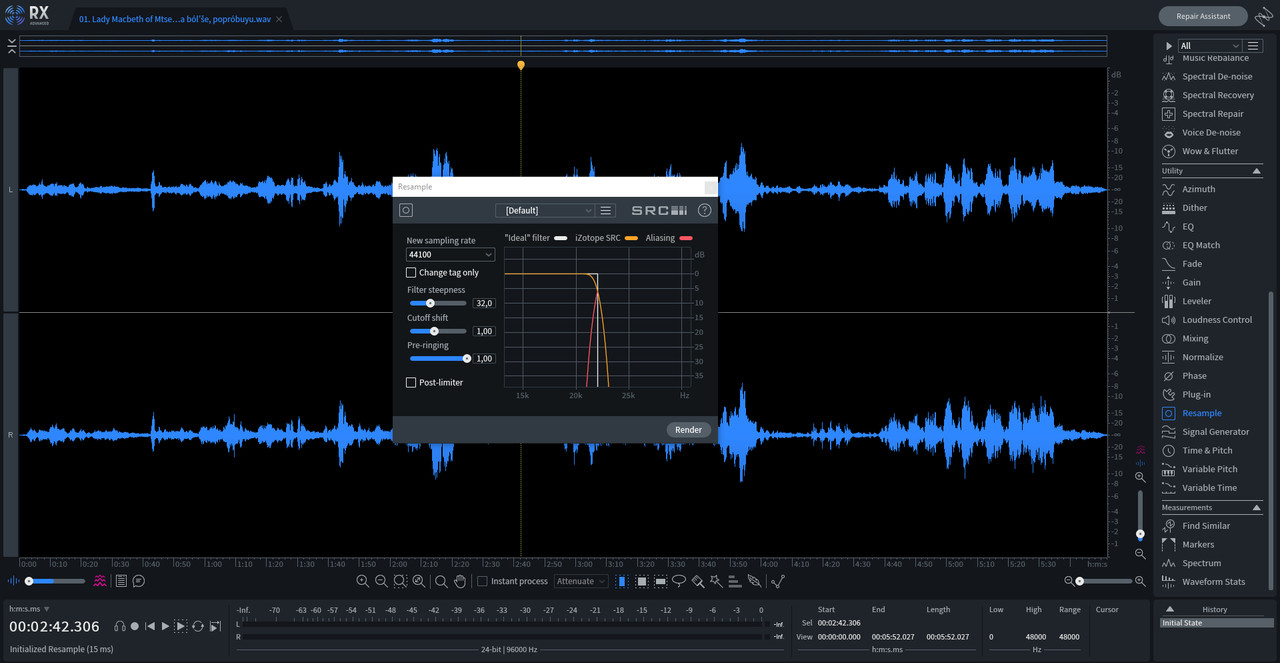Enable the Change tag only checkbox

point(411,272)
